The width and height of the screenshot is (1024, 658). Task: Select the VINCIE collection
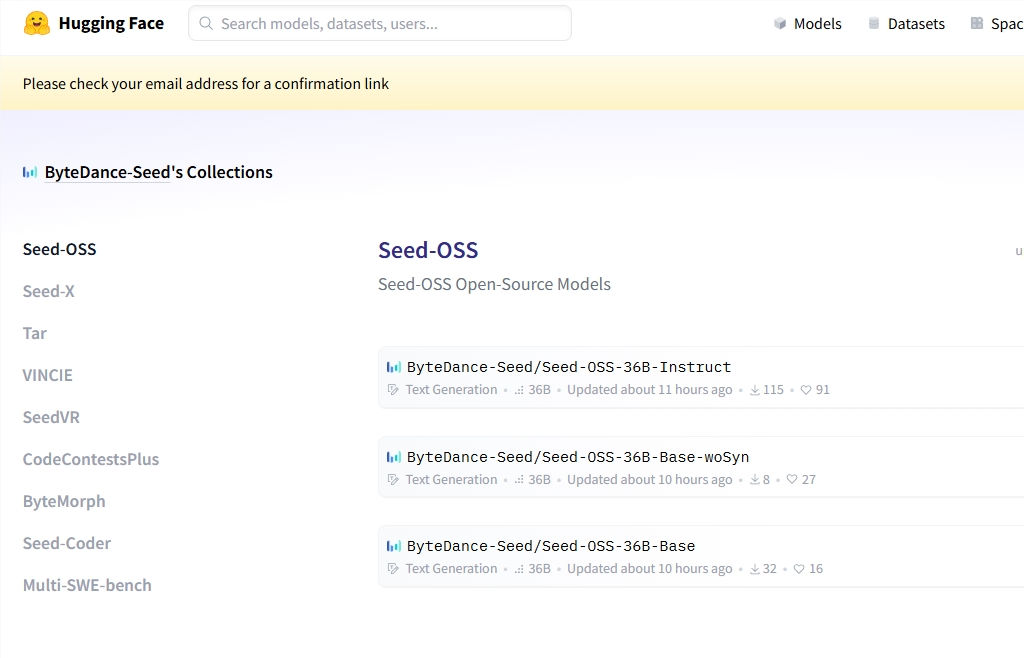[x=48, y=375]
